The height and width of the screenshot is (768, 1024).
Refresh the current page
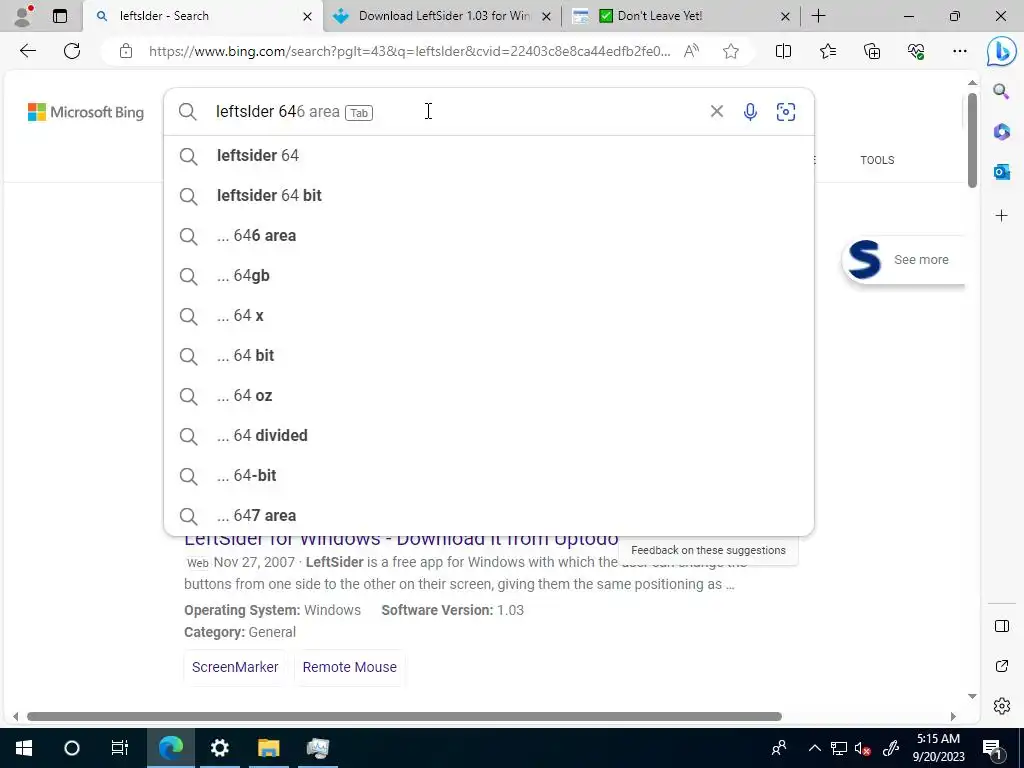pyautogui.click(x=72, y=51)
